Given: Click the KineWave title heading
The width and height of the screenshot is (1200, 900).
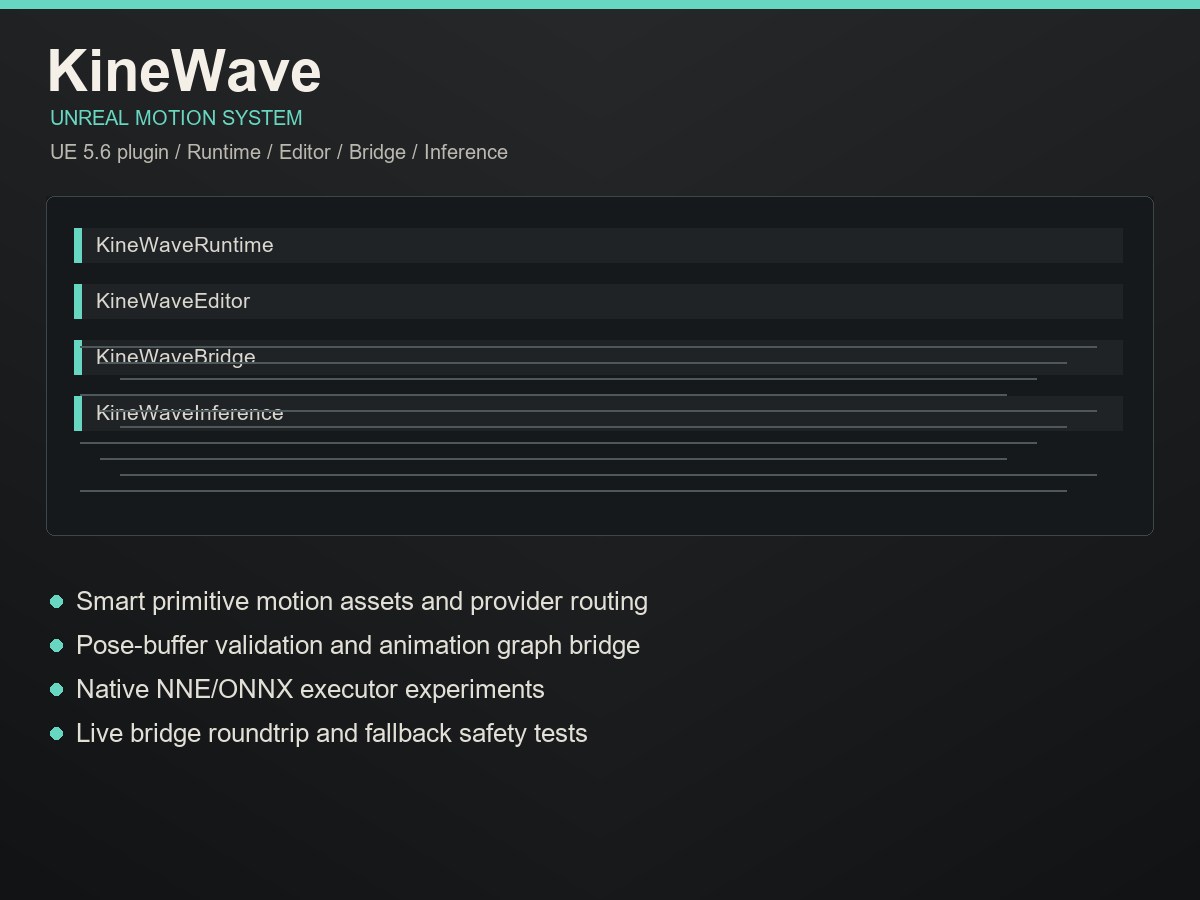Looking at the screenshot, I should [x=184, y=71].
